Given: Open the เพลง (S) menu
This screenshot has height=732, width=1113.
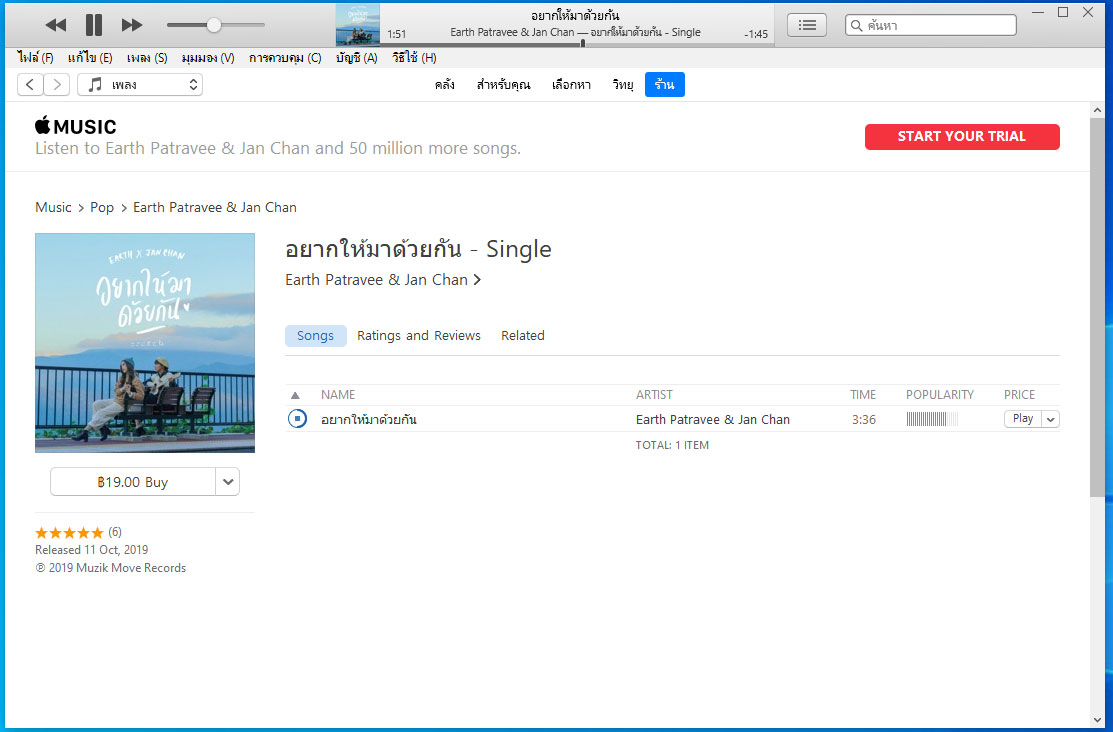Looking at the screenshot, I should pyautogui.click(x=147, y=58).
